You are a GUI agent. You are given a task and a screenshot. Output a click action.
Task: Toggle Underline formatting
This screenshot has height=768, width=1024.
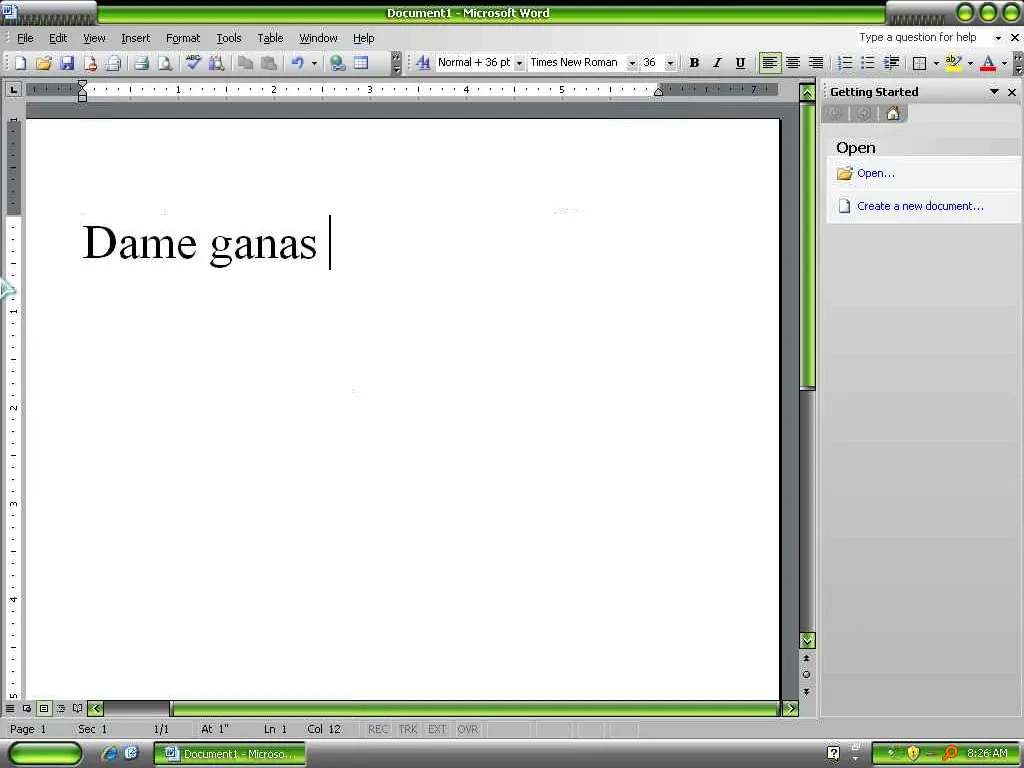(740, 63)
